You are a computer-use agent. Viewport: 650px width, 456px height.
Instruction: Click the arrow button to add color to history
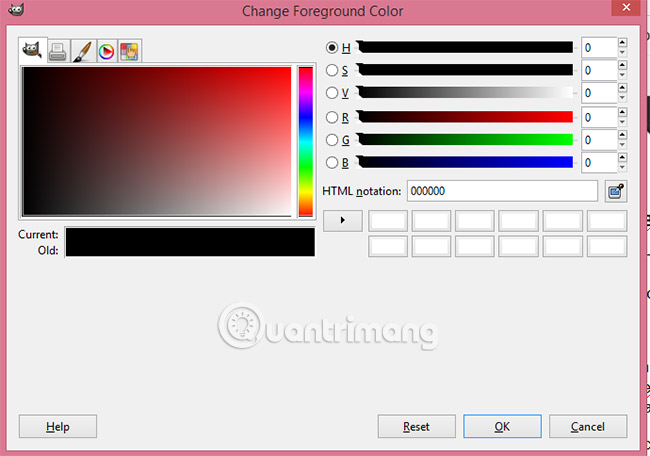click(x=343, y=221)
